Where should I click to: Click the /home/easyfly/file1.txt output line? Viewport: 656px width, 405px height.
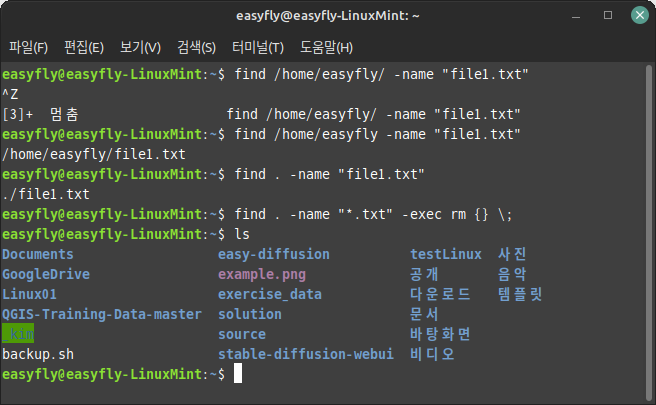tap(94, 154)
